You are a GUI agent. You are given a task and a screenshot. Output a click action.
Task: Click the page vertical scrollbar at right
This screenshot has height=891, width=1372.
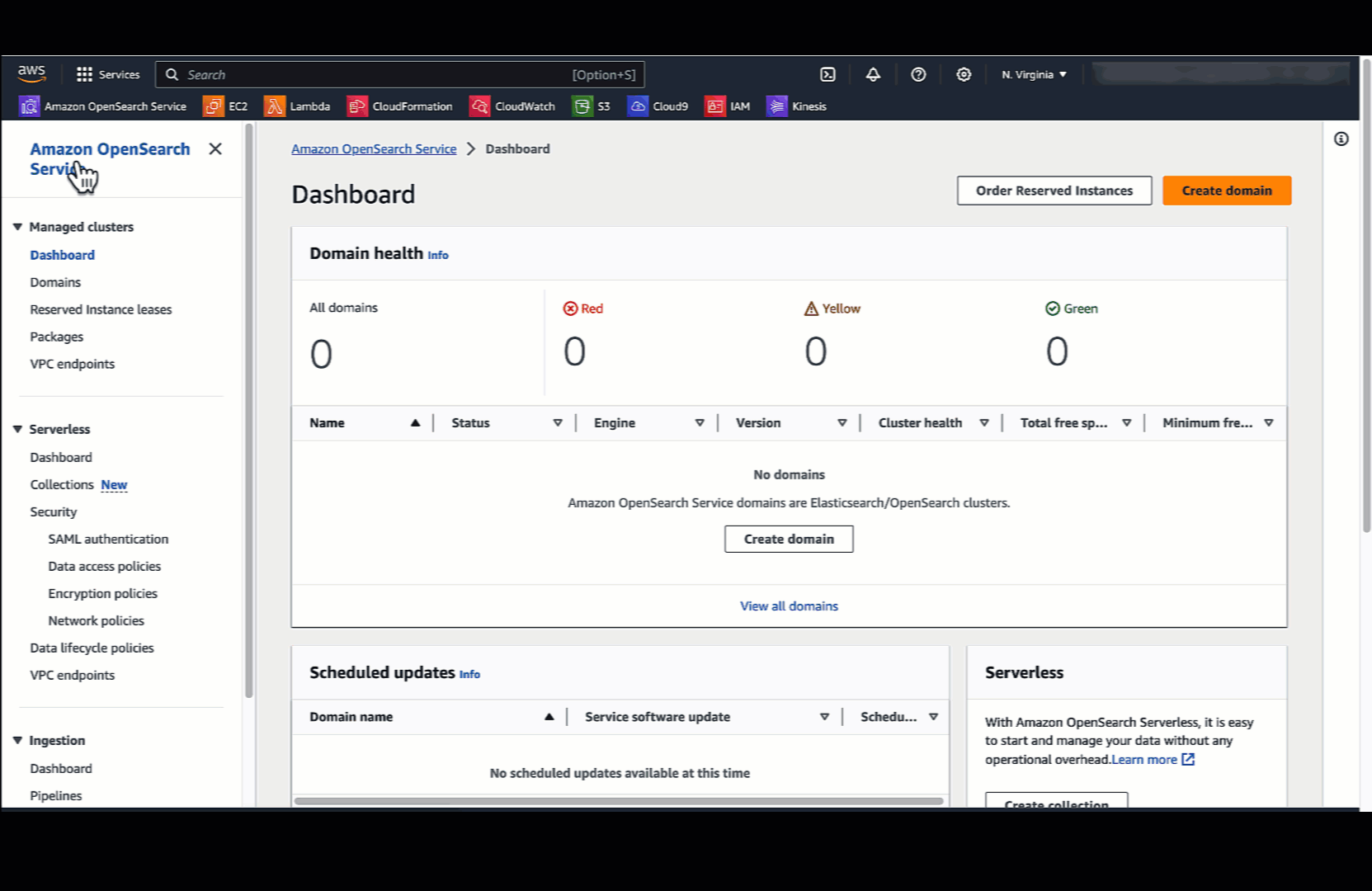[x=1366, y=295]
